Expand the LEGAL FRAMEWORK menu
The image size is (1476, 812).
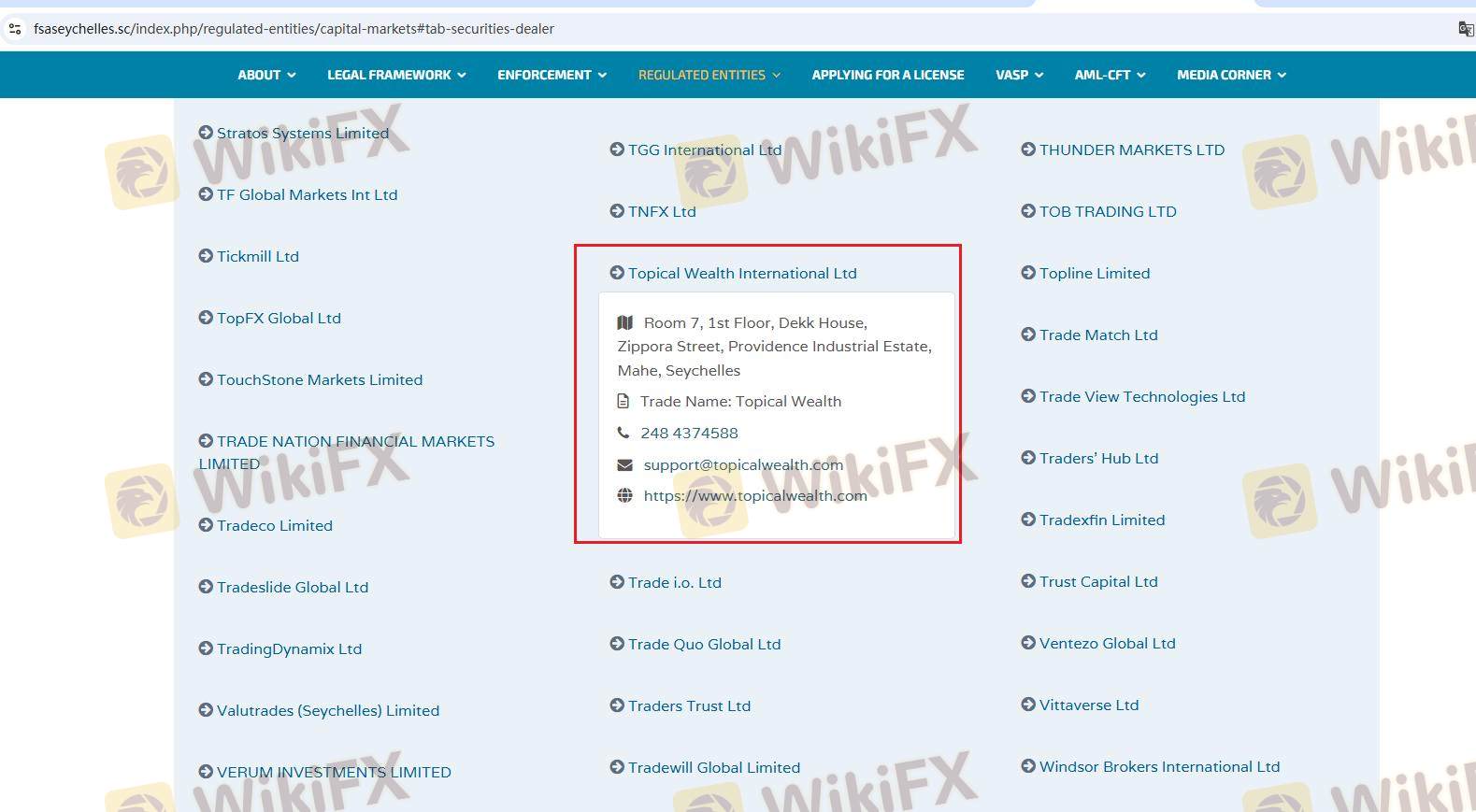click(x=395, y=75)
